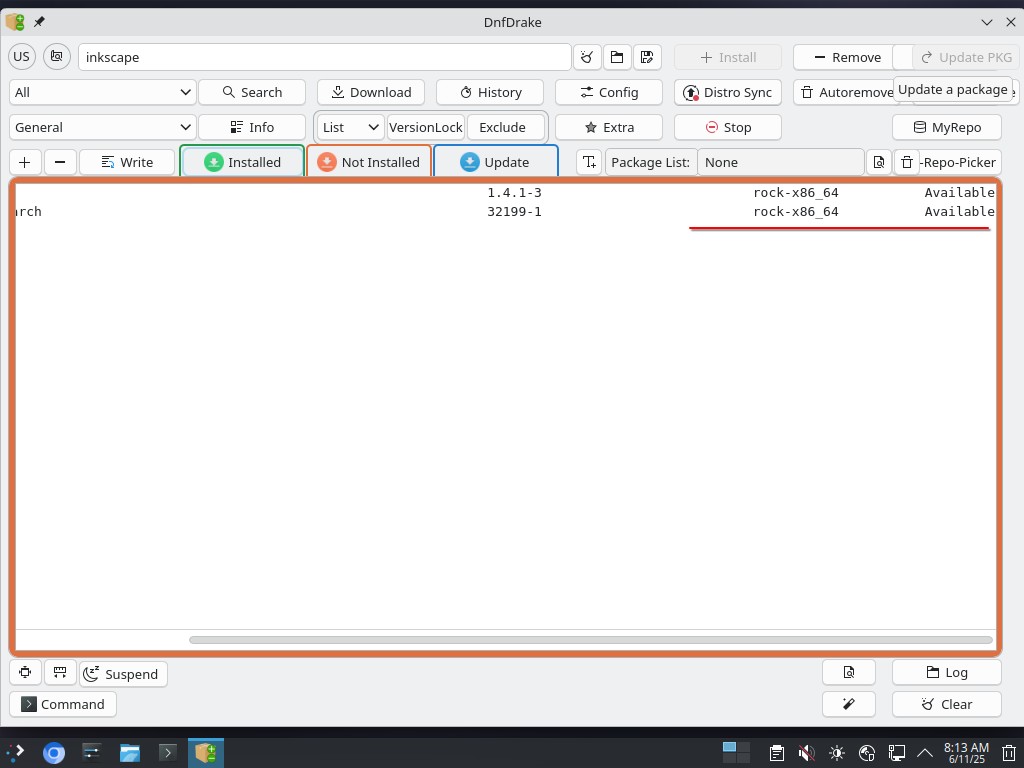This screenshot has width=1024, height=768.
Task: Open the Log
Action: [946, 673]
